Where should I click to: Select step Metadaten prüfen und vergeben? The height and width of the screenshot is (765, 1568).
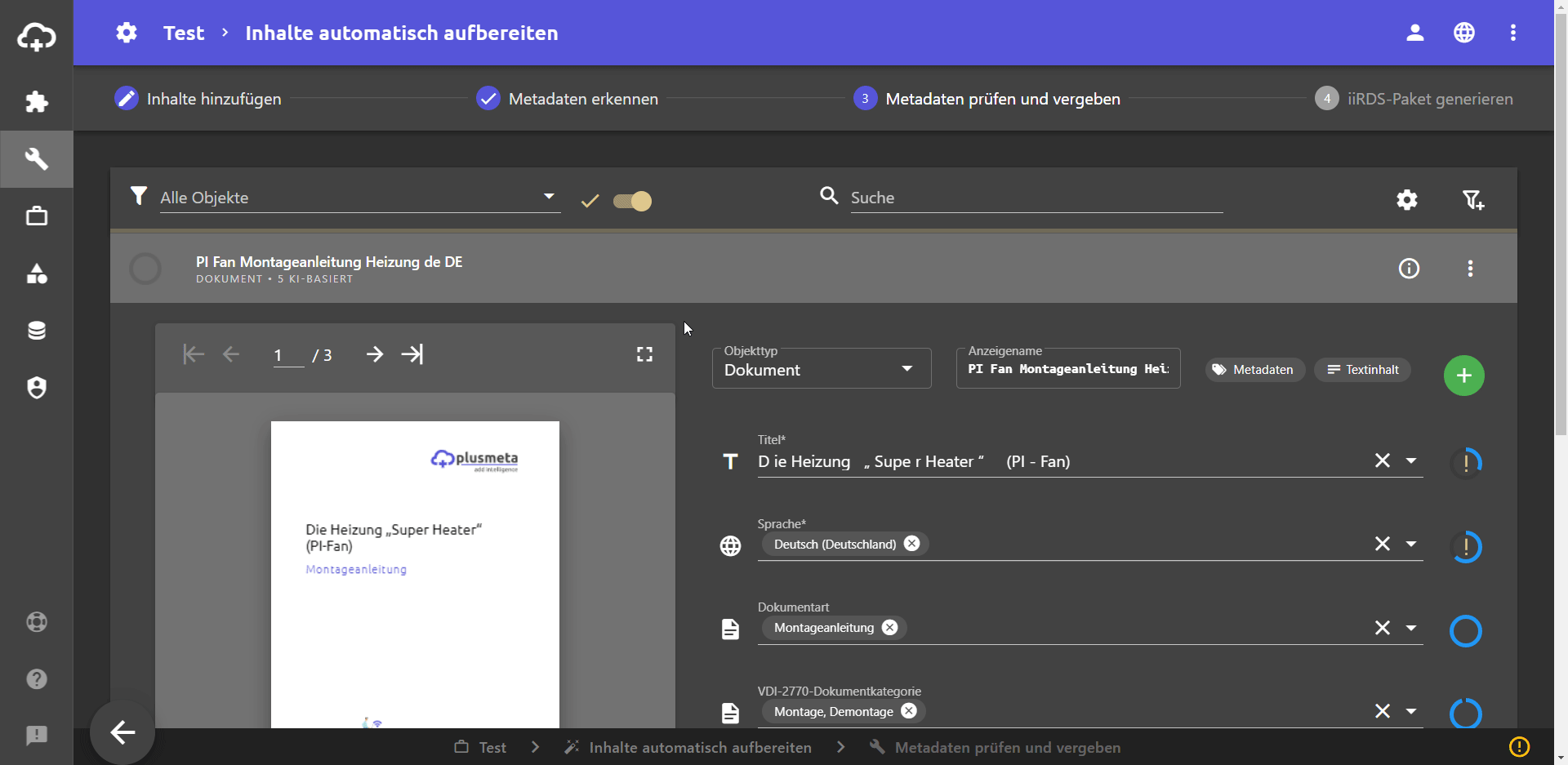point(987,99)
